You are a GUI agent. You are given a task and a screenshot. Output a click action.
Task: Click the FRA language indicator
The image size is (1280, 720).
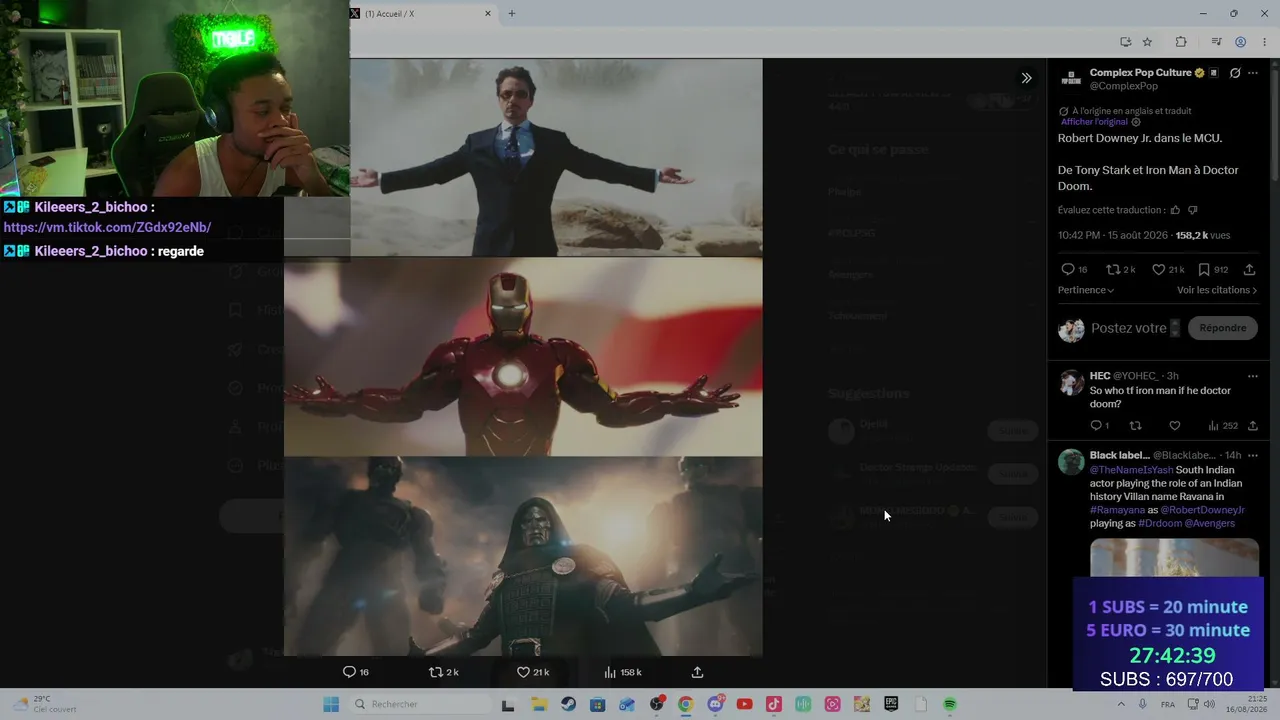(1167, 705)
